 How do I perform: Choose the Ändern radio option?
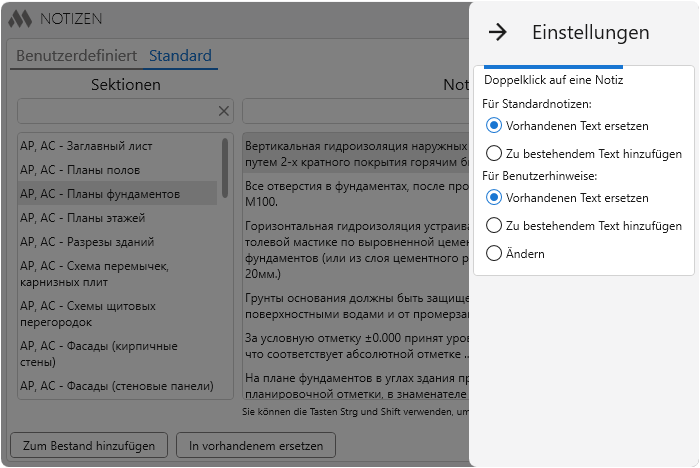tap(493, 253)
